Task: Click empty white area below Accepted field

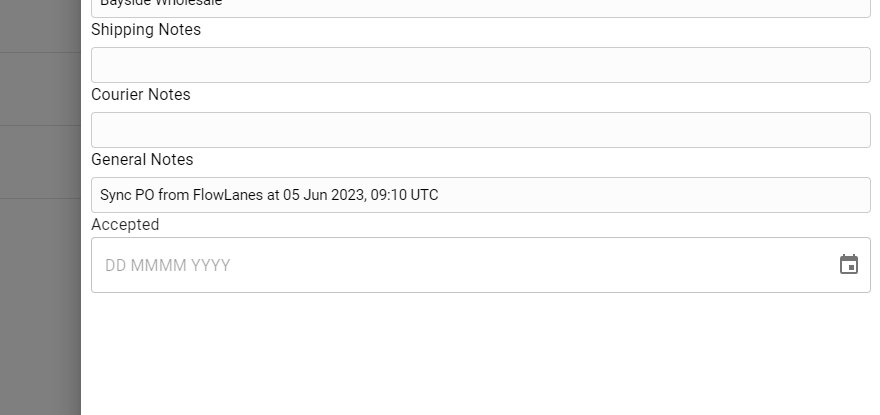Action: coord(480,354)
